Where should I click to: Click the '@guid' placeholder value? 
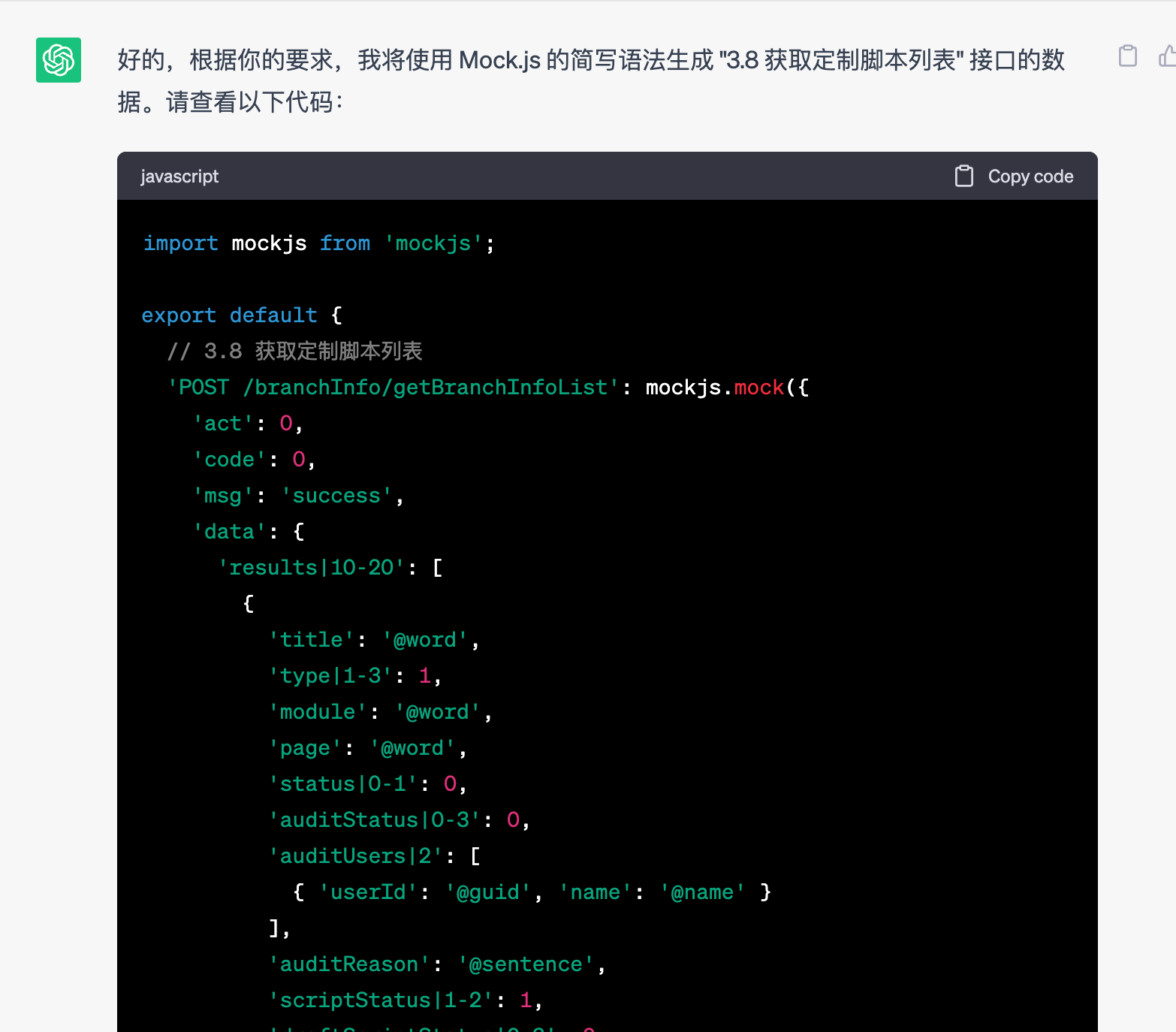(488, 892)
